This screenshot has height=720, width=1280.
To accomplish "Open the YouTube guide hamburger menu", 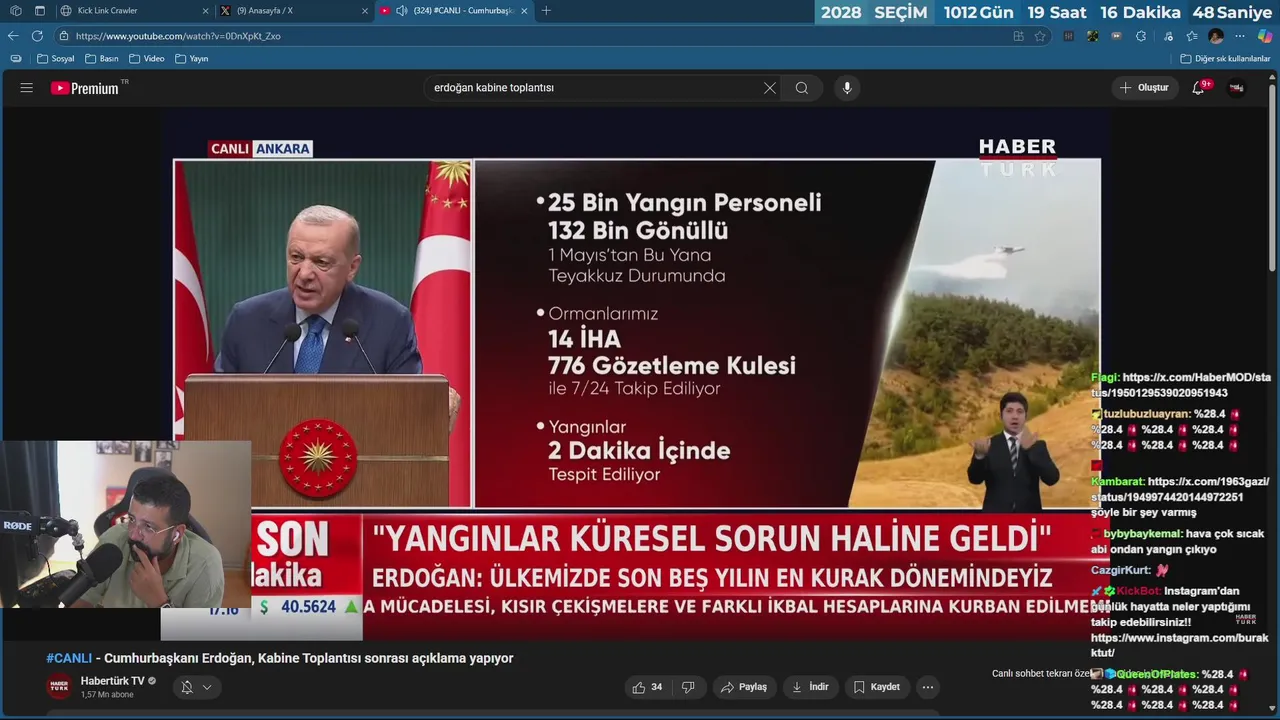I will coord(26,88).
